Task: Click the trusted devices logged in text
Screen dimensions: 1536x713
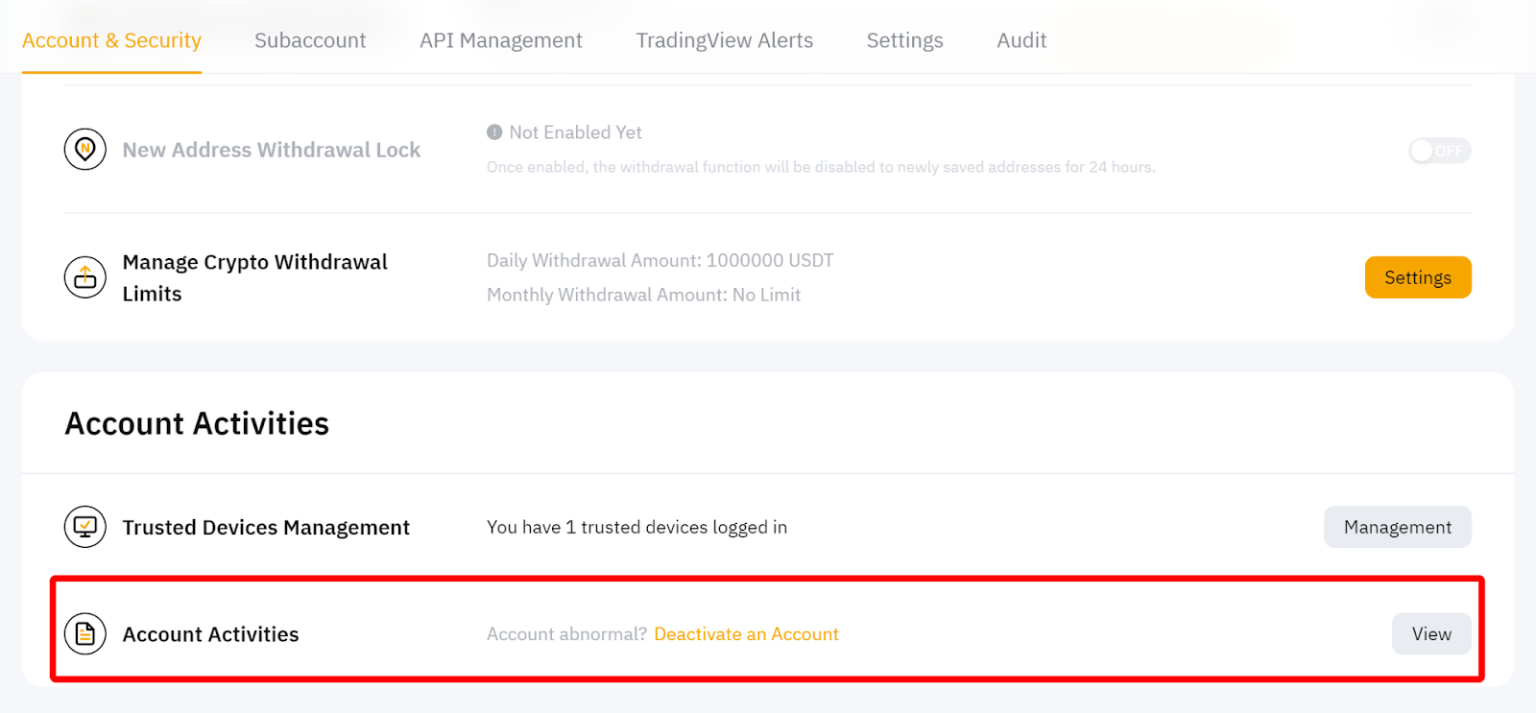Action: (637, 527)
